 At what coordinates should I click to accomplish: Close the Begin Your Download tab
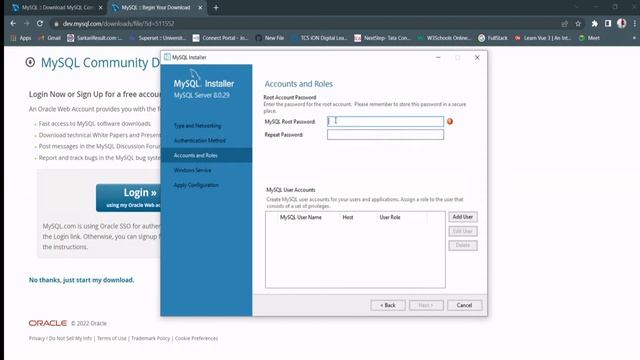click(x=200, y=7)
